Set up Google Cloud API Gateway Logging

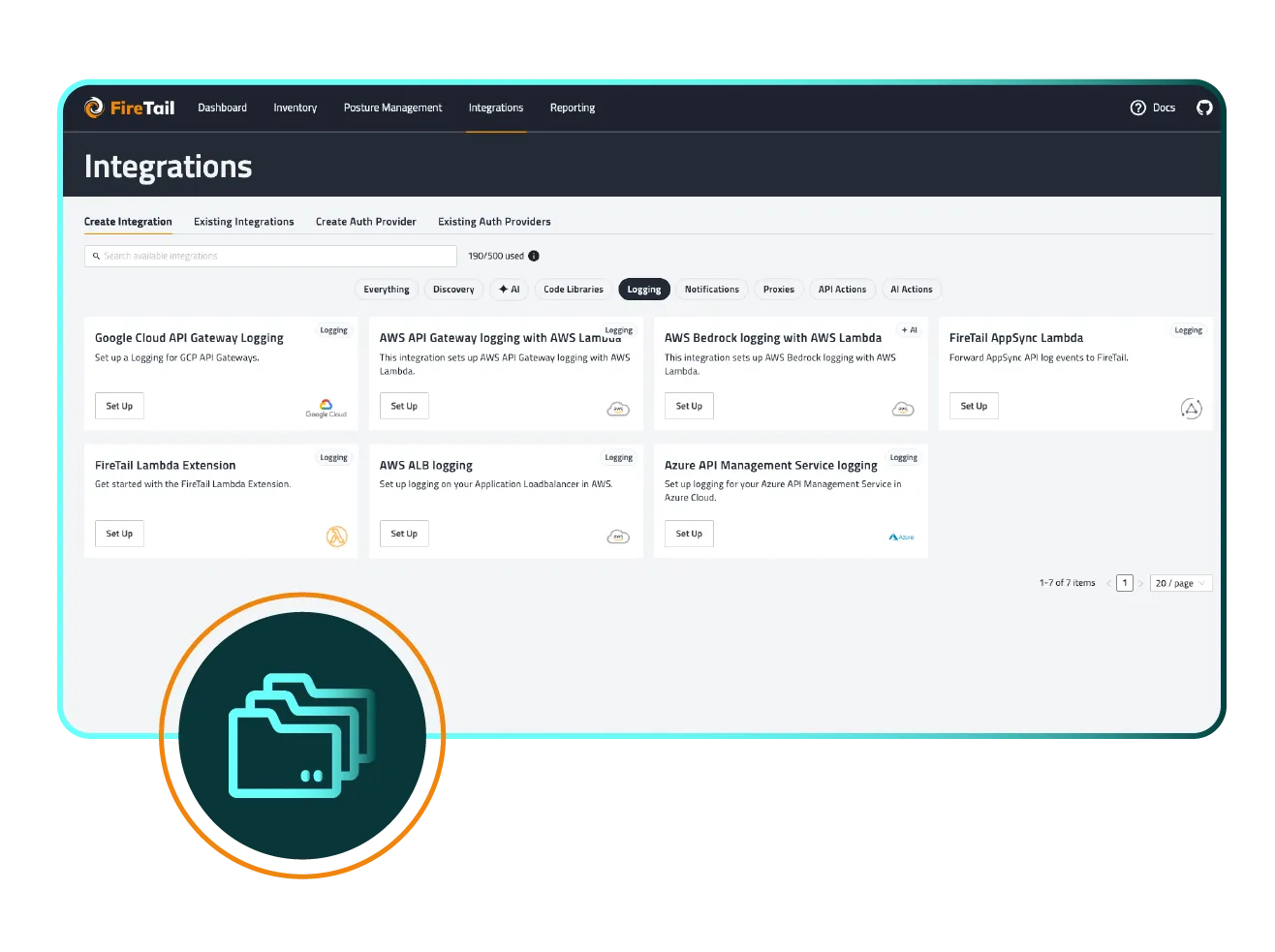tap(119, 406)
